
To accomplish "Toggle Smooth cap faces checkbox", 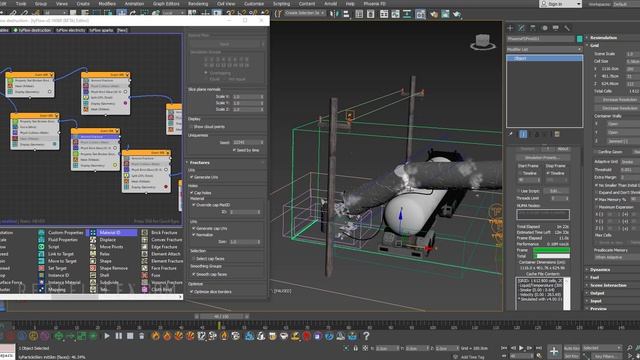I will [194, 274].
